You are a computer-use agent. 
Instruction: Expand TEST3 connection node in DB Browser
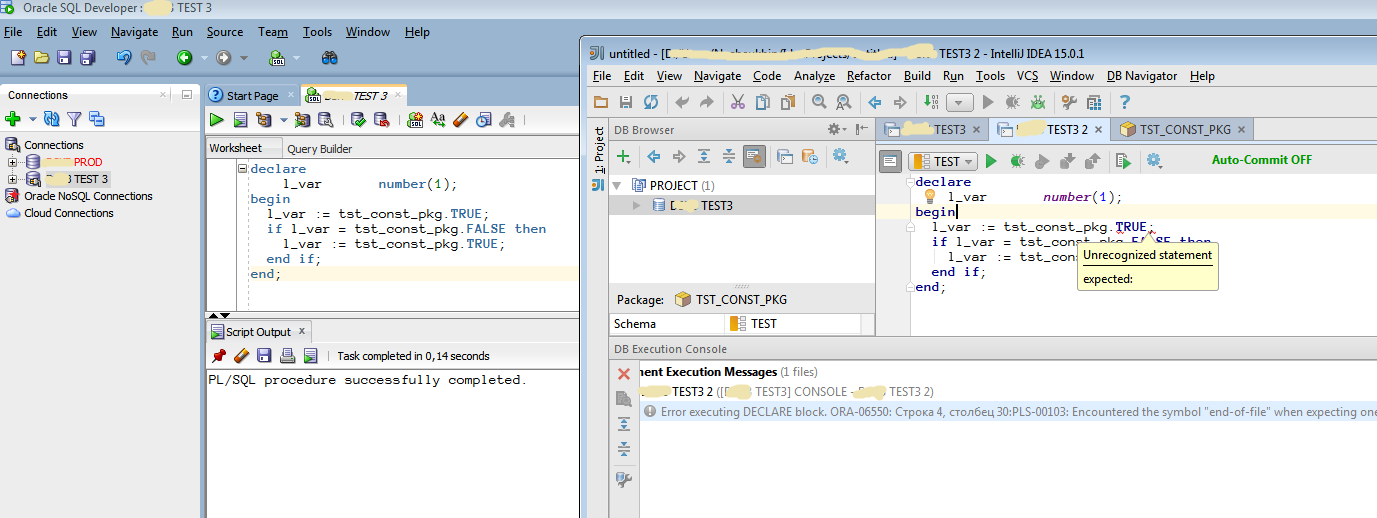tap(637, 205)
